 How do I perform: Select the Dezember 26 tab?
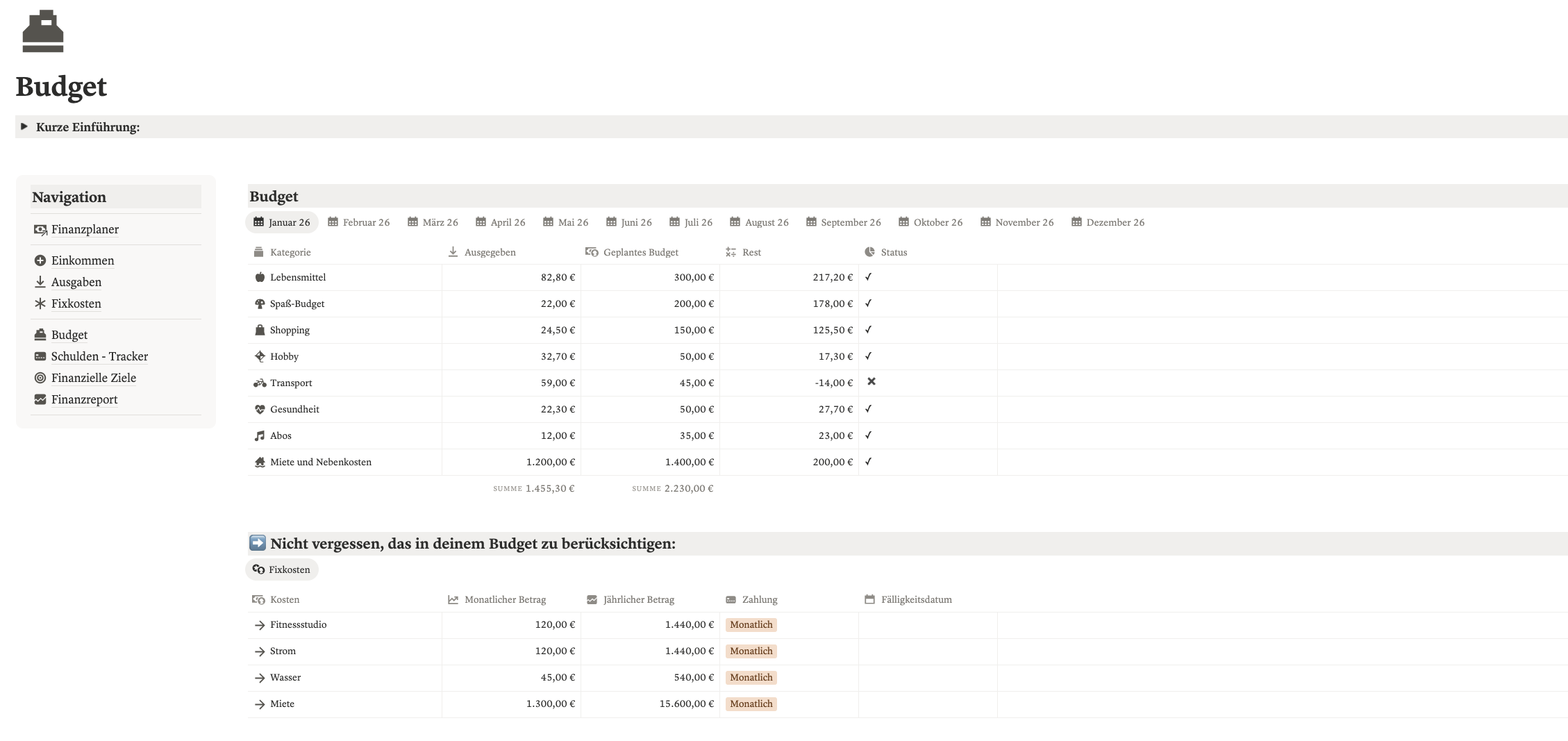[x=1108, y=222]
